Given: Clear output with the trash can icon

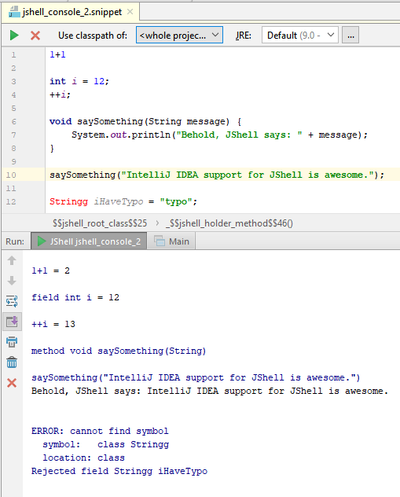Looking at the screenshot, I should click(x=12, y=362).
